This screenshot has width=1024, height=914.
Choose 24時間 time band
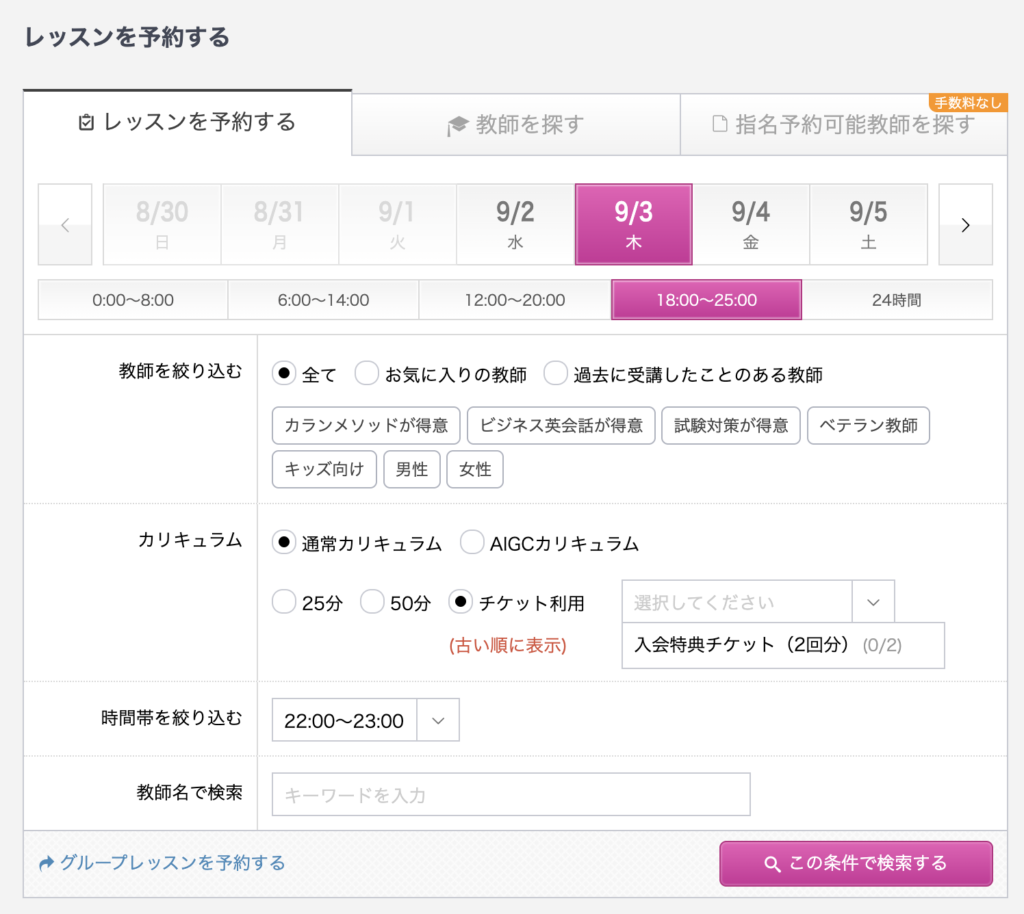[897, 300]
